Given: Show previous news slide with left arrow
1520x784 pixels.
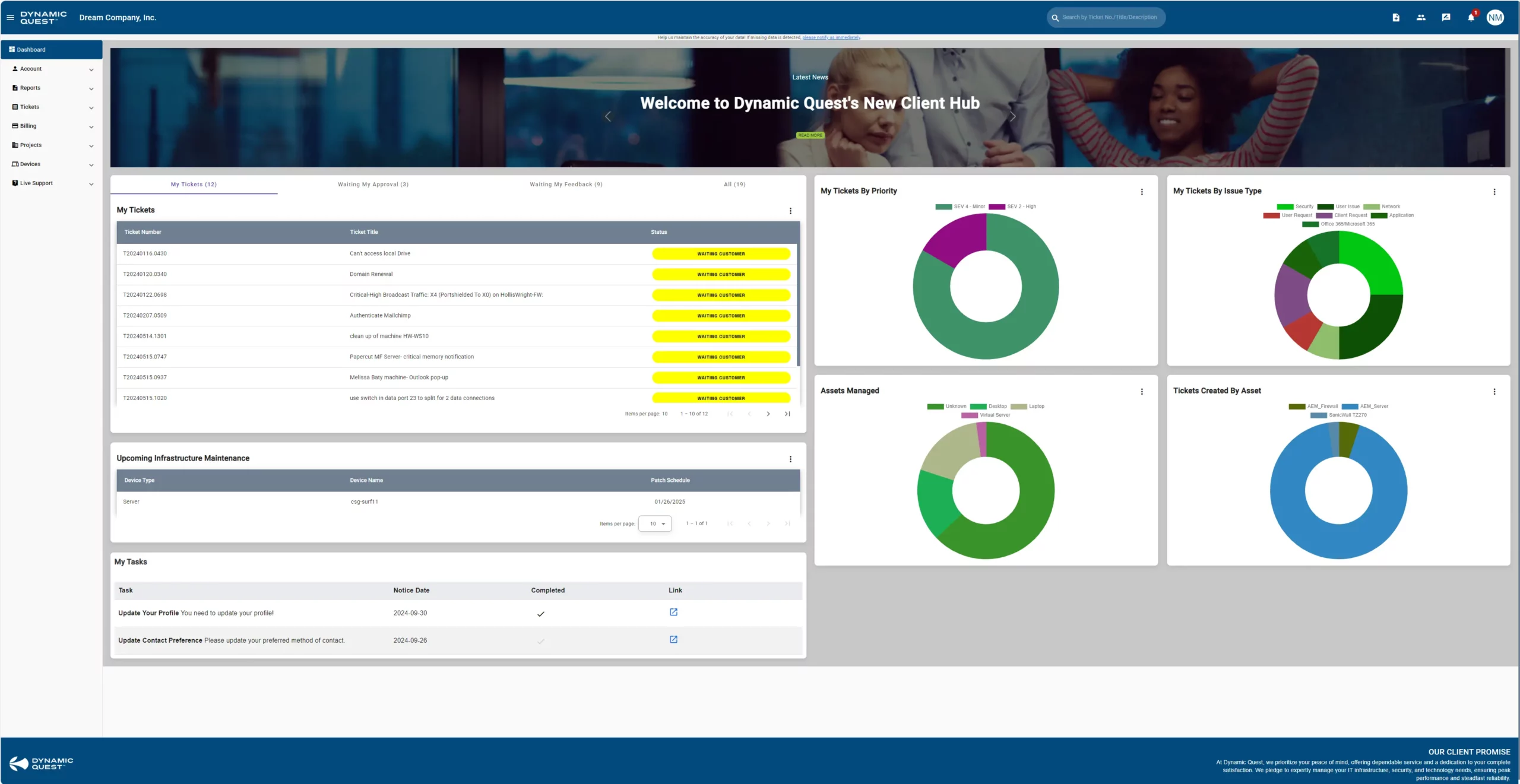Looking at the screenshot, I should click(607, 116).
